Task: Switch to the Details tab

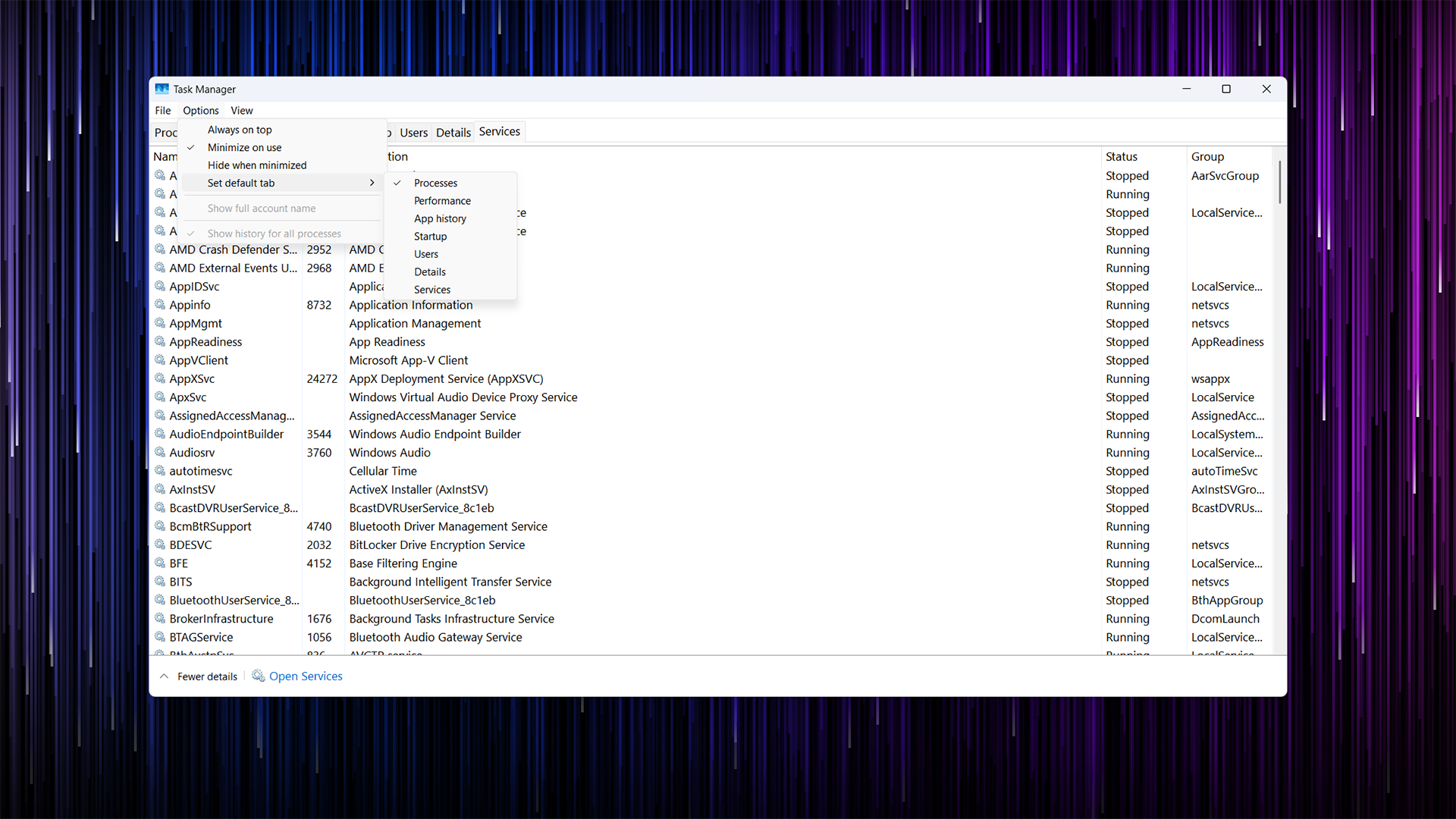Action: click(453, 132)
